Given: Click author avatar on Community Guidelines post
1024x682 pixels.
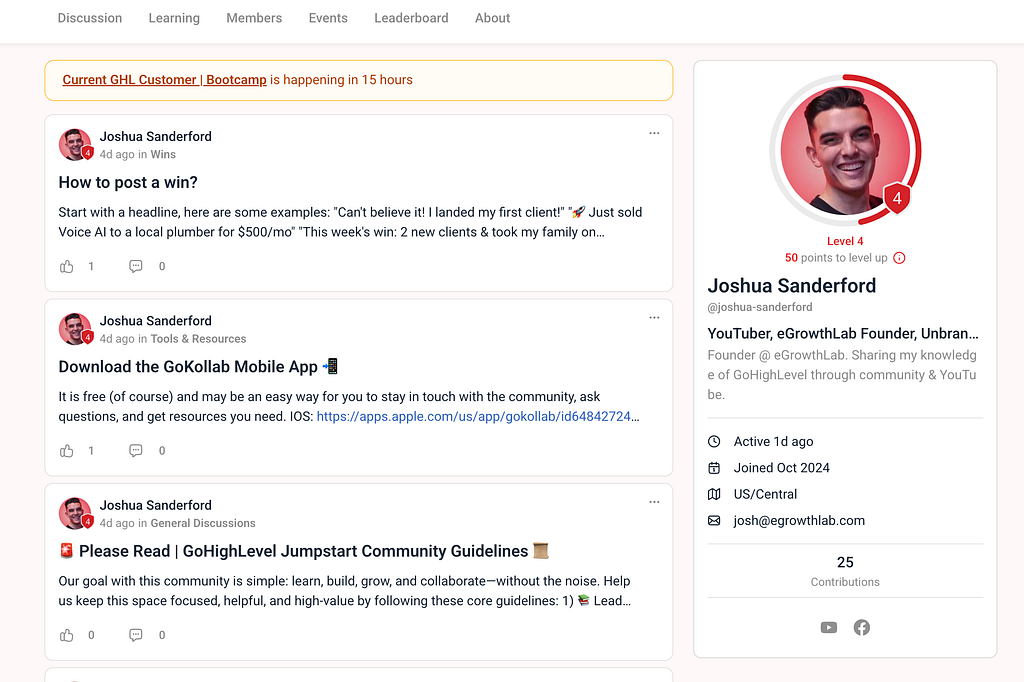Looking at the screenshot, I should [75, 513].
